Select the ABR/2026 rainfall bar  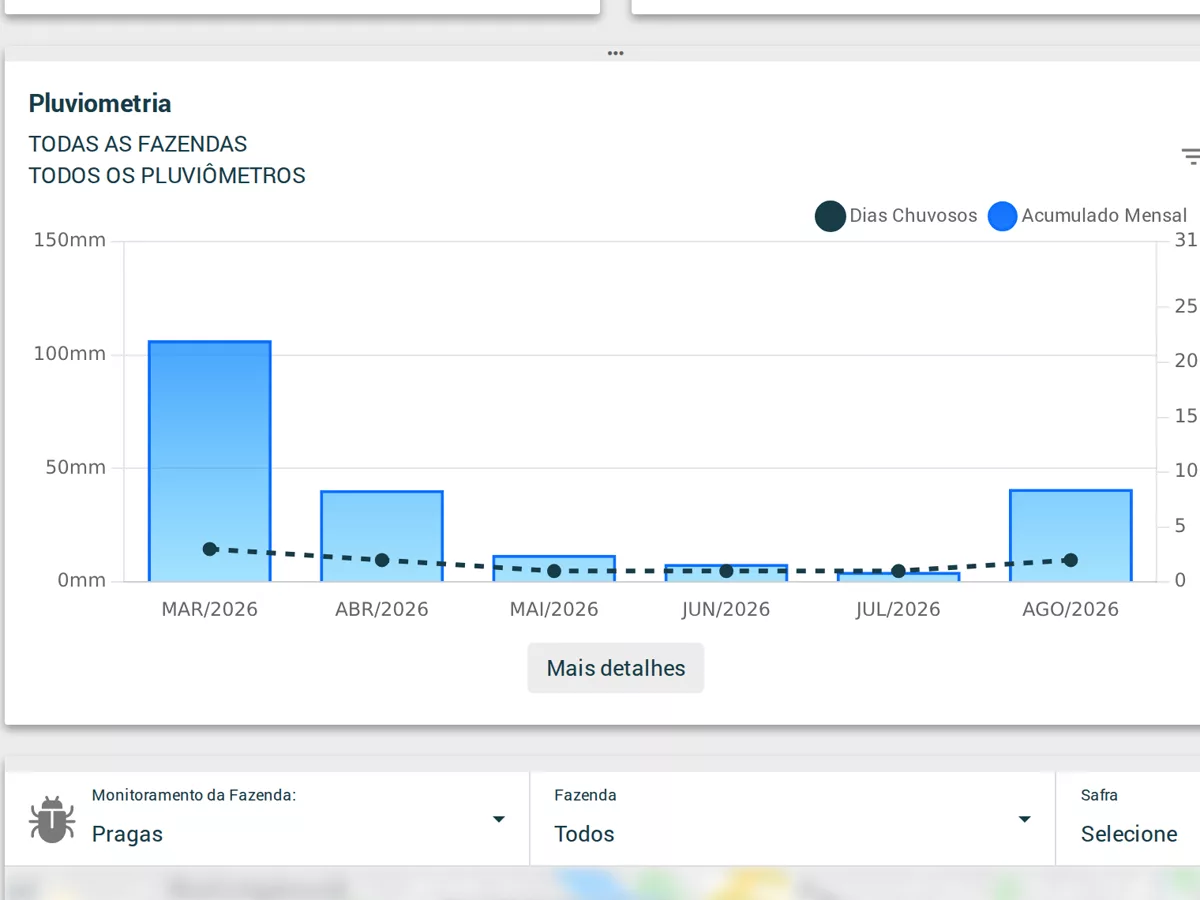[x=382, y=536]
